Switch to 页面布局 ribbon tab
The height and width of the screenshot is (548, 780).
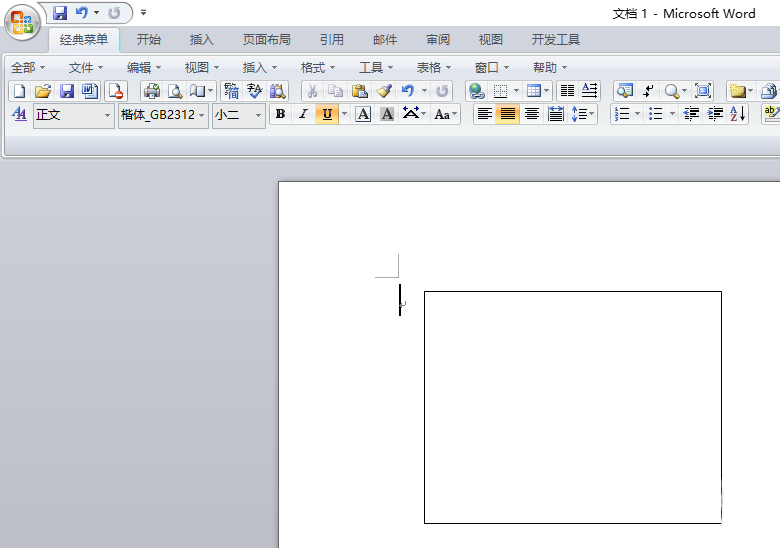coord(267,40)
